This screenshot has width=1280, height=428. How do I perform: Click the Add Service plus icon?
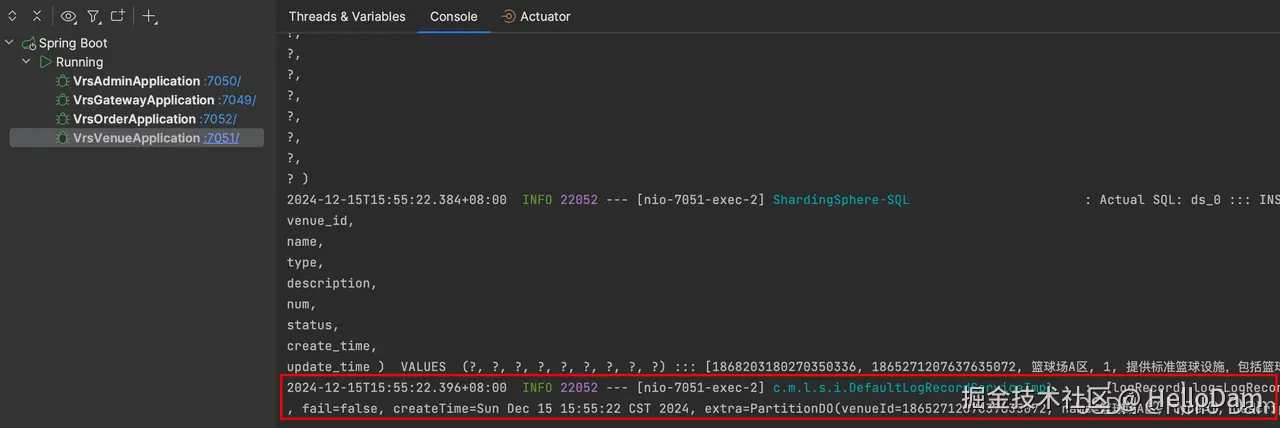tap(150, 16)
